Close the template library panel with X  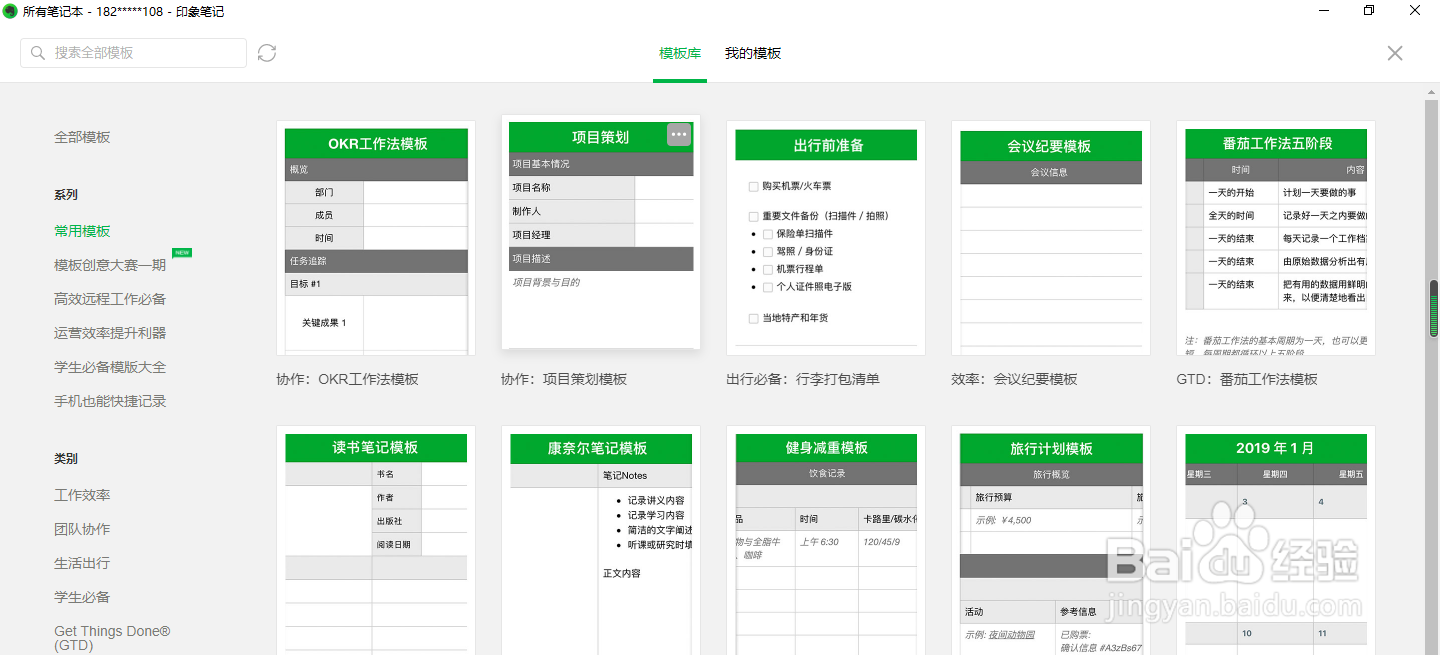tap(1395, 53)
